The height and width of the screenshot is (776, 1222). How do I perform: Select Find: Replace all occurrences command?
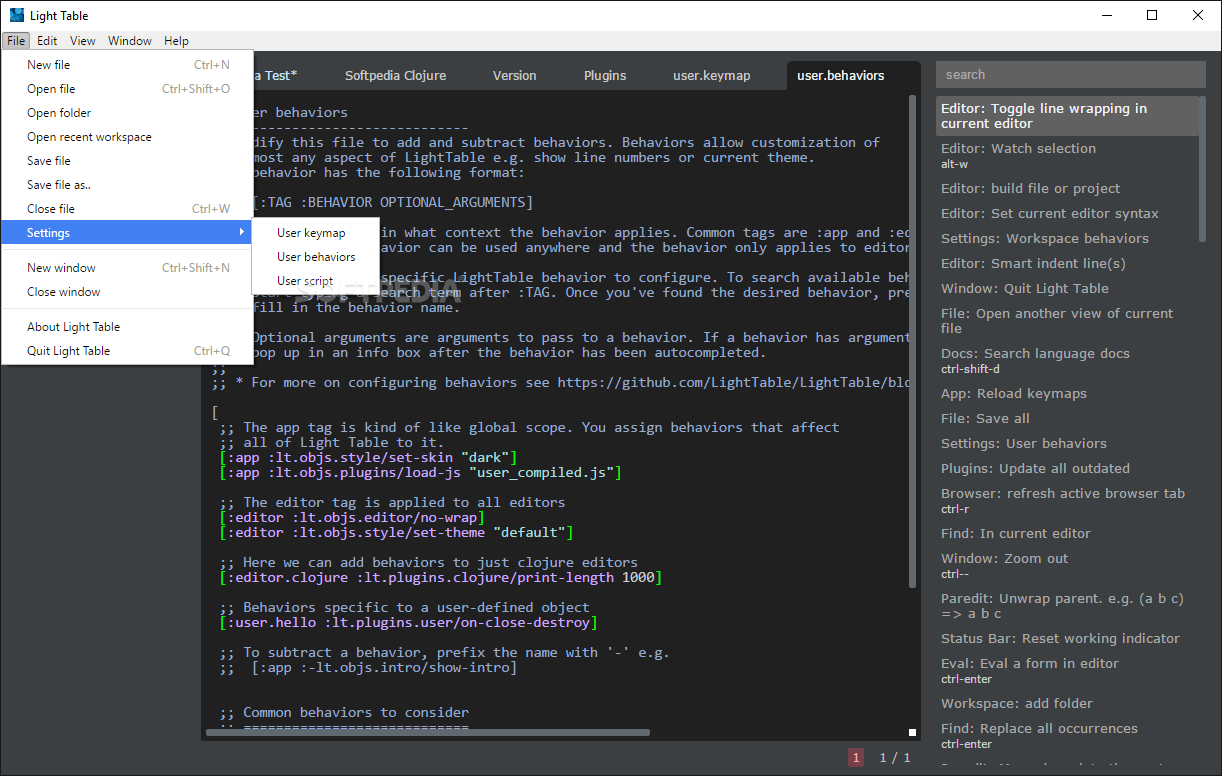pyautogui.click(x=1068, y=735)
